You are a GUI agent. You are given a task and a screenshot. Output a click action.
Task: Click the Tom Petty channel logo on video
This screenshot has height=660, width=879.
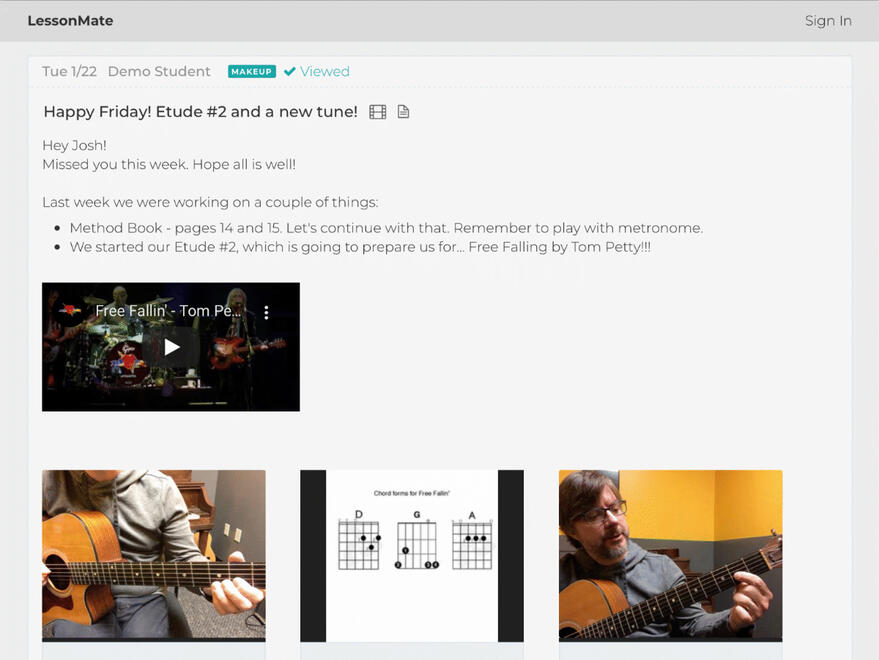70,311
